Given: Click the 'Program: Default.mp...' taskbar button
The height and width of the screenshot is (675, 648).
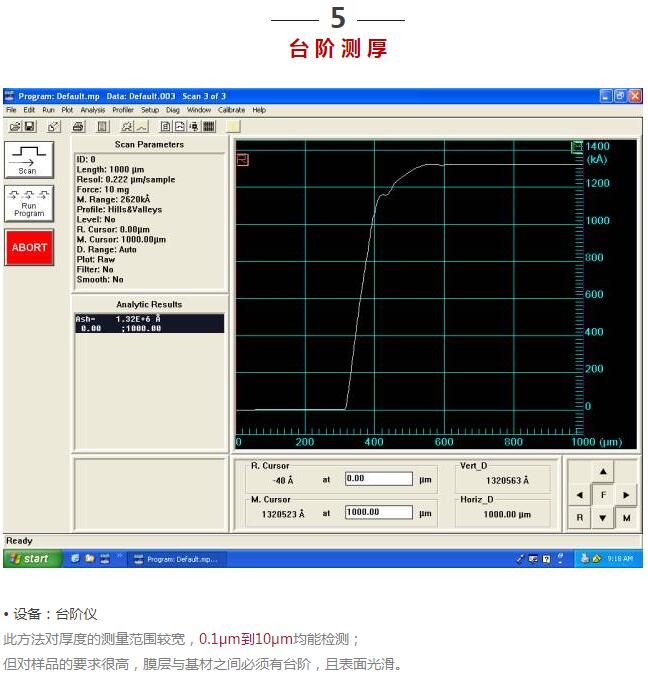Looking at the screenshot, I should click(x=177, y=559).
